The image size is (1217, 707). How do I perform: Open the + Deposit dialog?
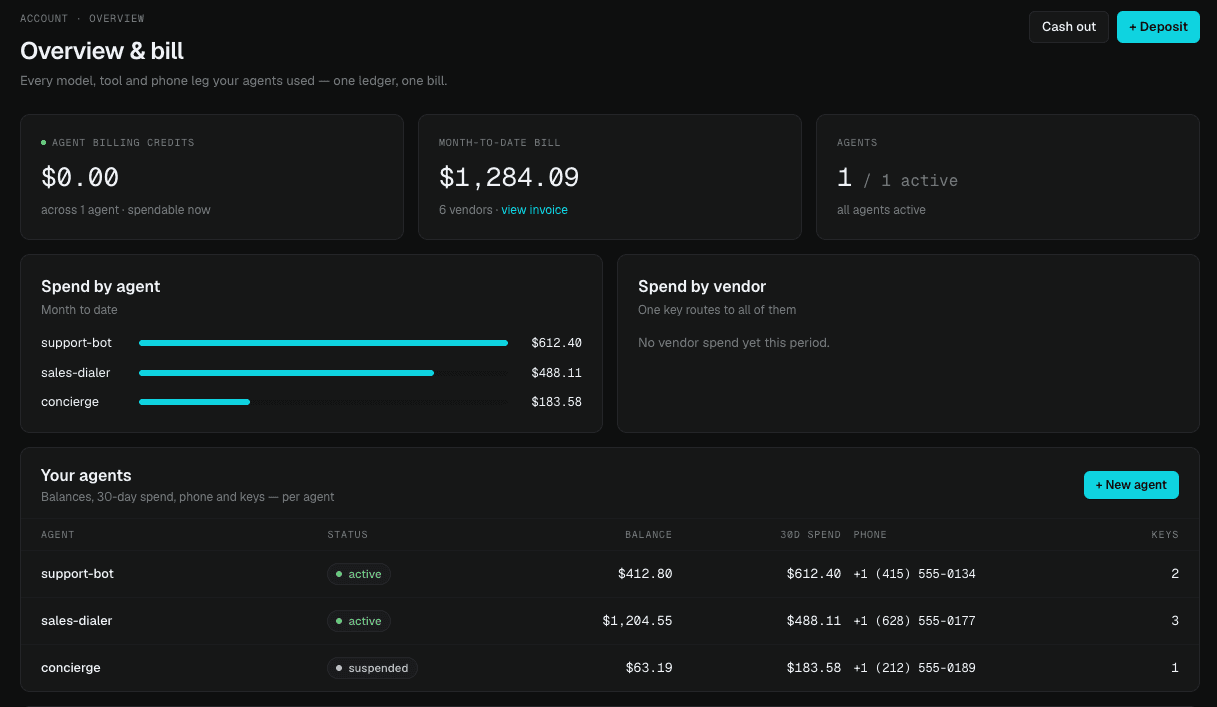1158,27
